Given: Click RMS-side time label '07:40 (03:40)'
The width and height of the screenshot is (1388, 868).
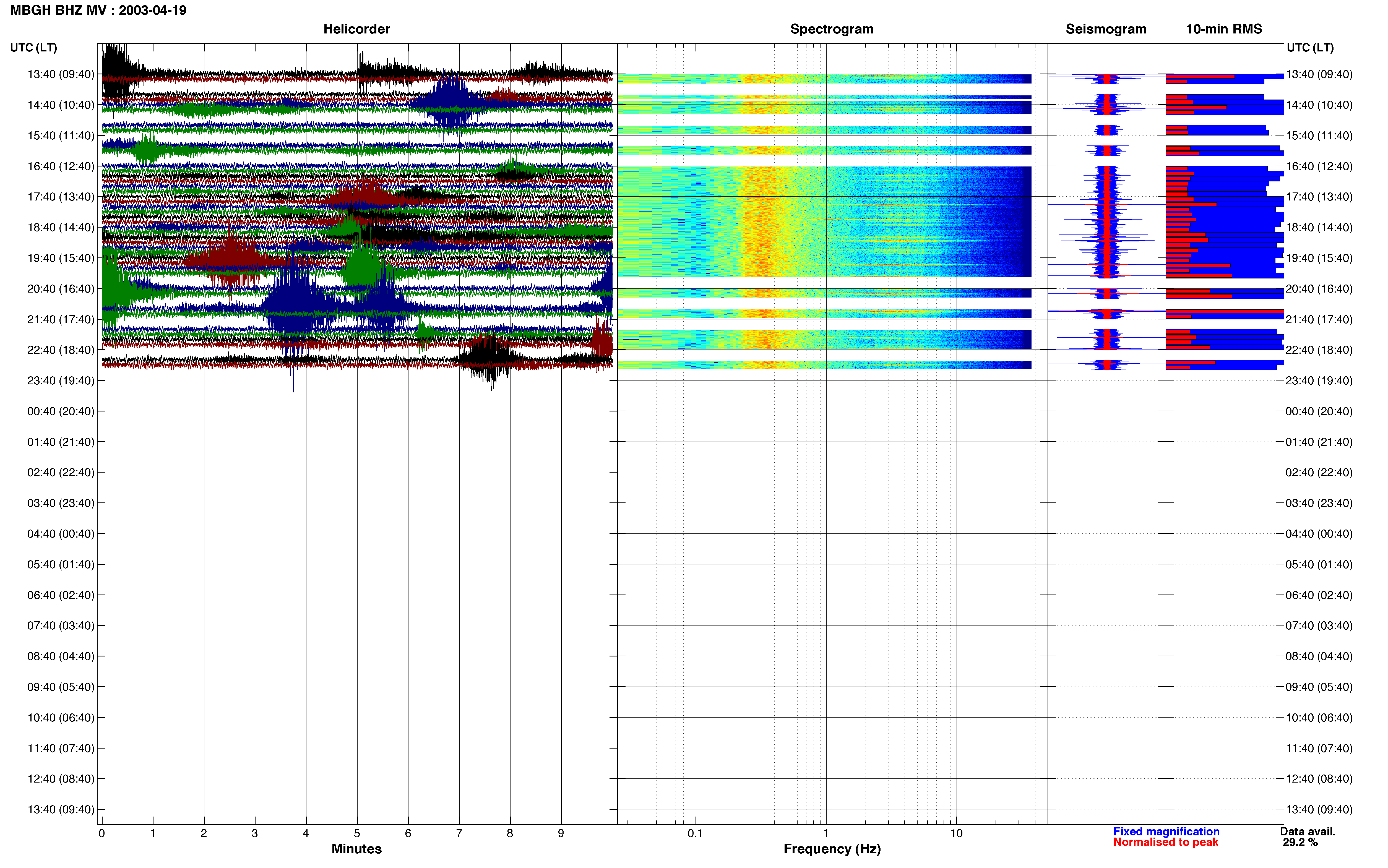Looking at the screenshot, I should [1319, 626].
